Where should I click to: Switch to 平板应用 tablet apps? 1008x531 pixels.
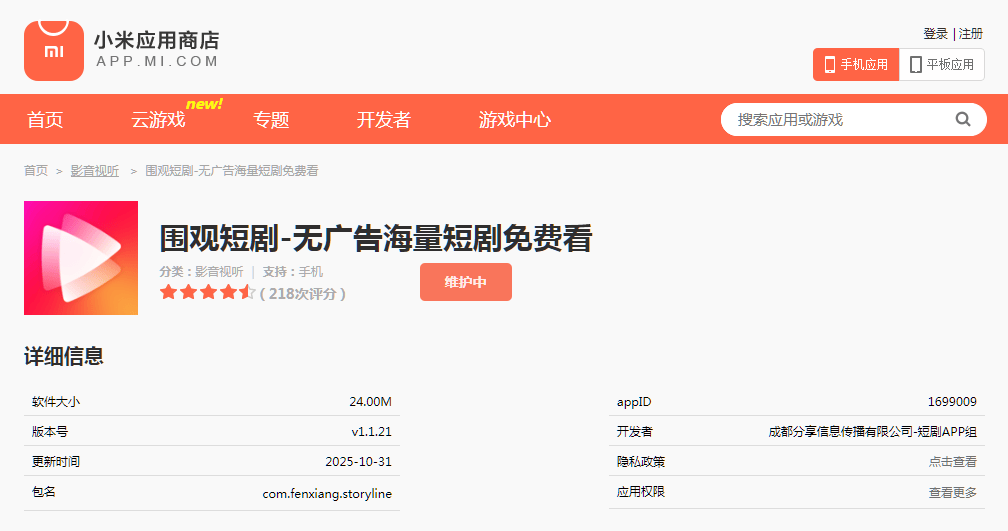(x=941, y=64)
